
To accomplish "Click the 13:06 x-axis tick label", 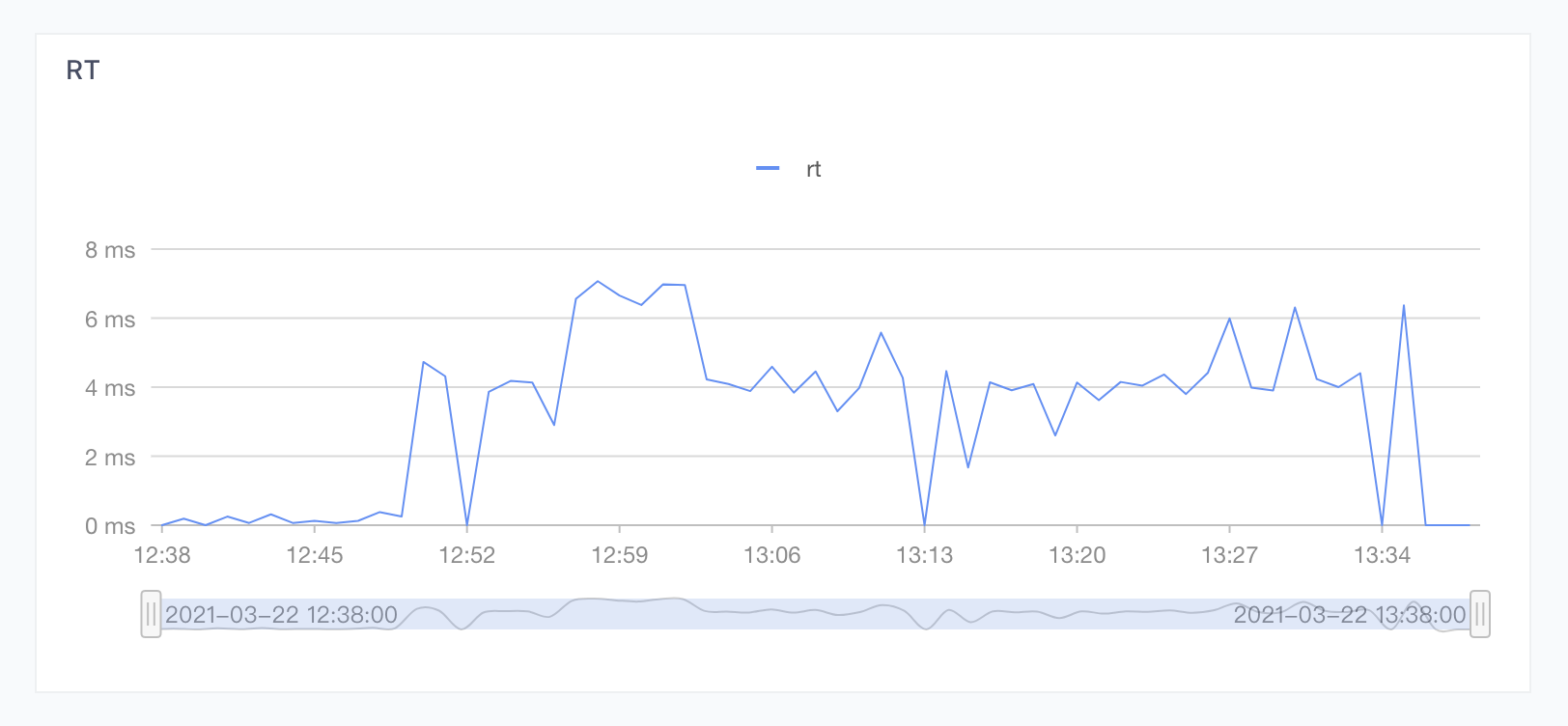I will click(x=772, y=555).
